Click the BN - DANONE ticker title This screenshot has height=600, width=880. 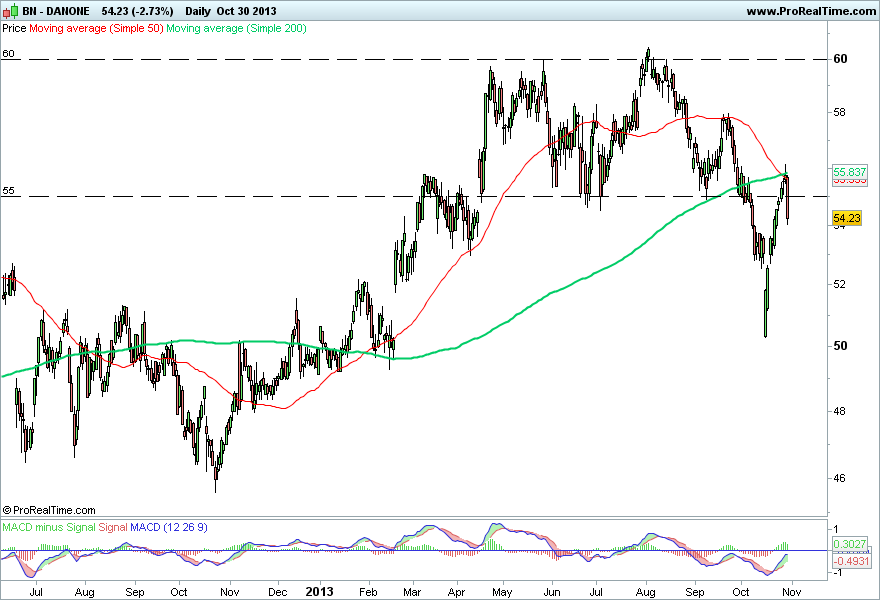[x=56, y=11]
